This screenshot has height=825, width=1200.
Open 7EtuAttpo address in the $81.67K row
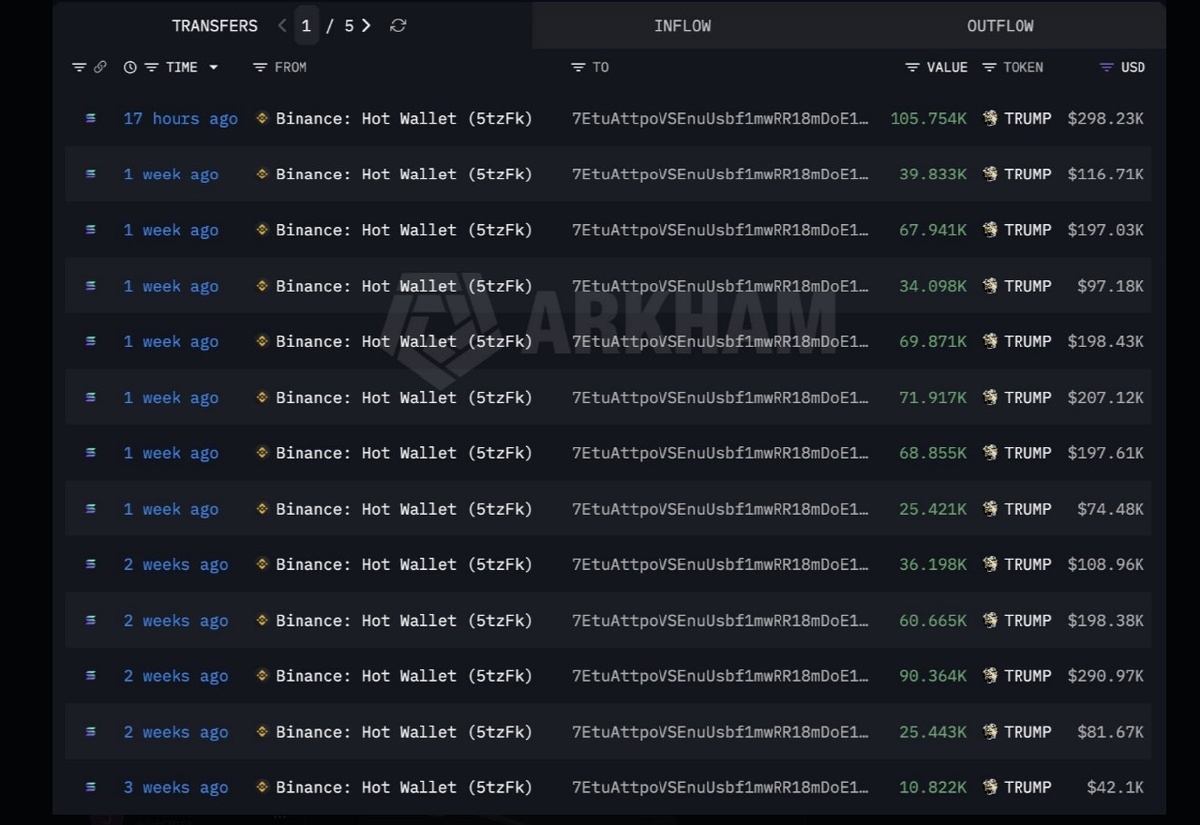tap(720, 731)
